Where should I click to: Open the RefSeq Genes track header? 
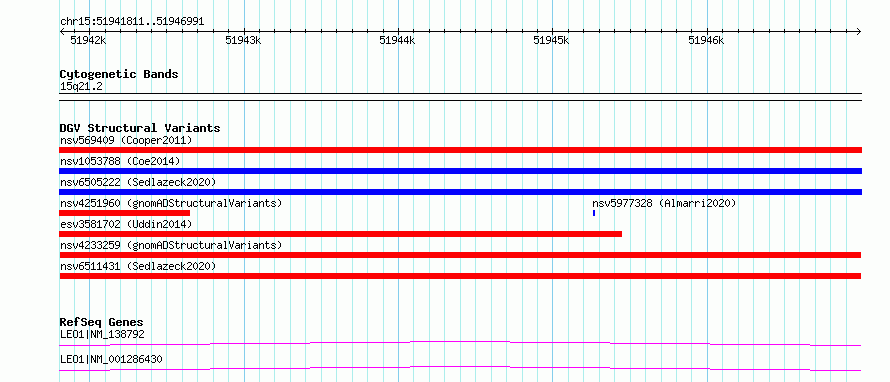(x=102, y=323)
